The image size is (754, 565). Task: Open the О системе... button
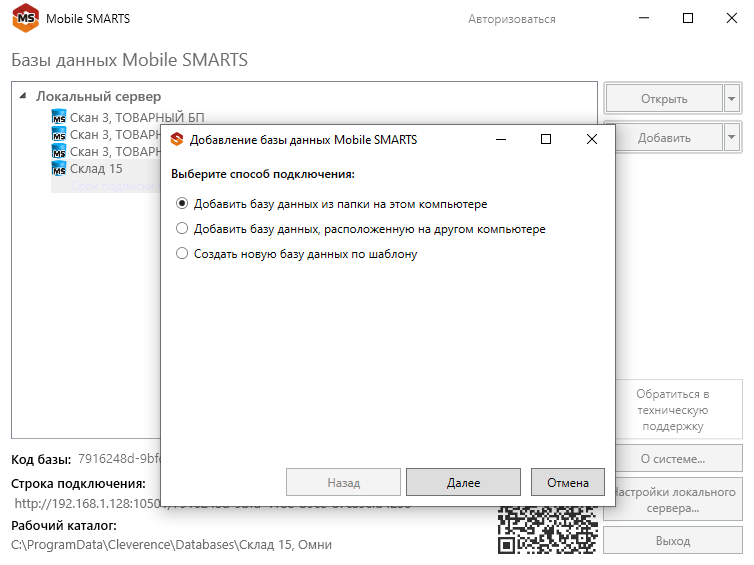pos(673,459)
